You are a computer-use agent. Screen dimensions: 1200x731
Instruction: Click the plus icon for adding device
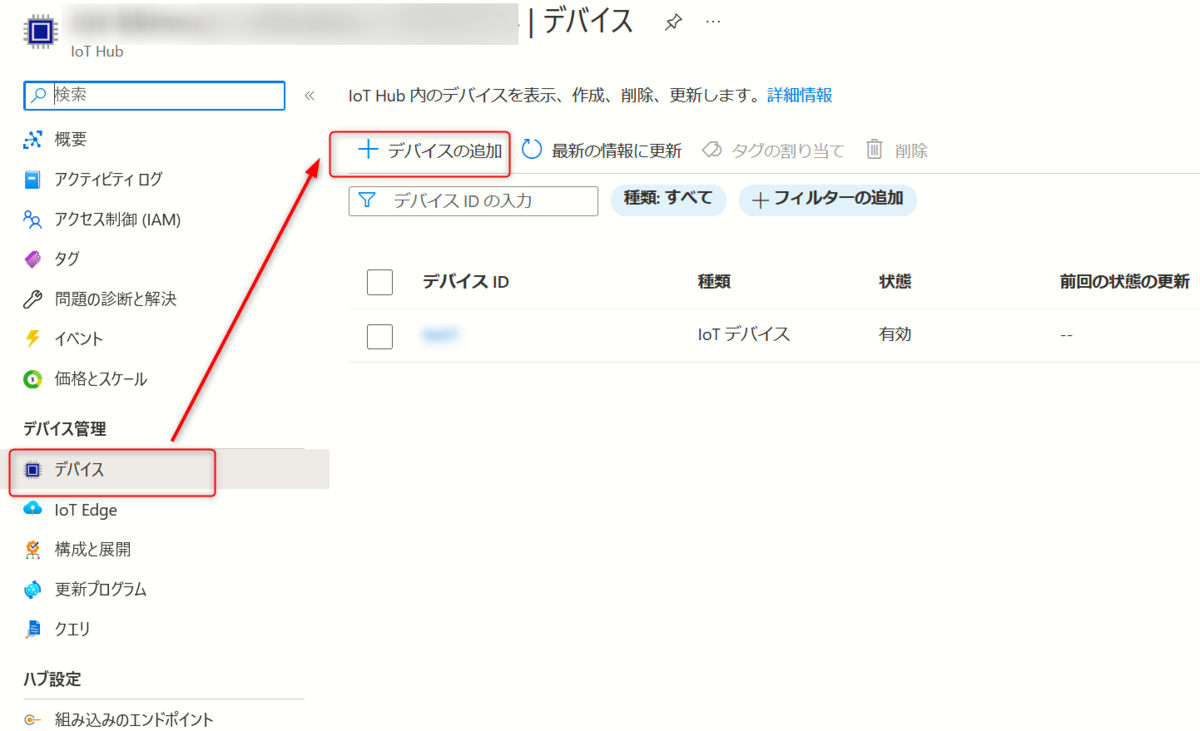(368, 150)
